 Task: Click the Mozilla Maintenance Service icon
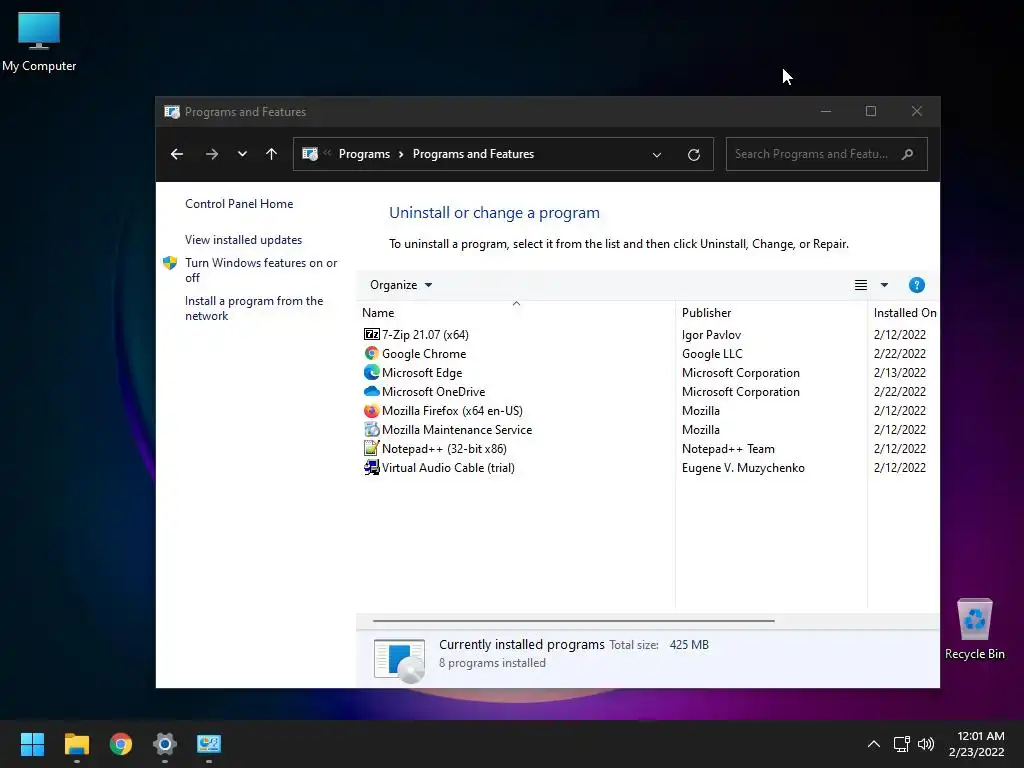[x=371, y=429]
